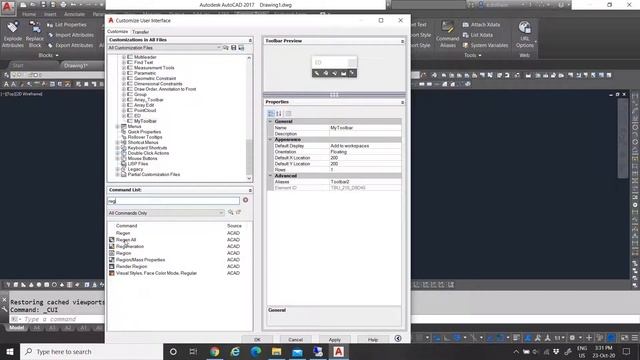The height and width of the screenshot is (360, 640).
Task: Open the Annotate ribbon tab in AutoCAD
Action: [x=74, y=14]
